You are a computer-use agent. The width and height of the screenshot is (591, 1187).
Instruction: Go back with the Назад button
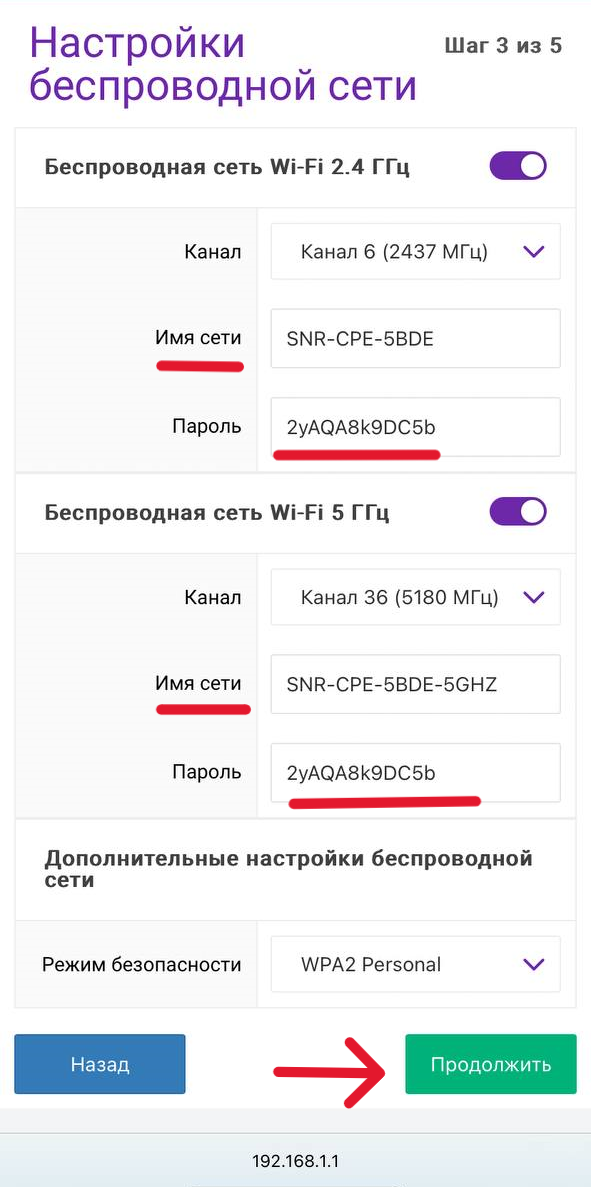[100, 1064]
